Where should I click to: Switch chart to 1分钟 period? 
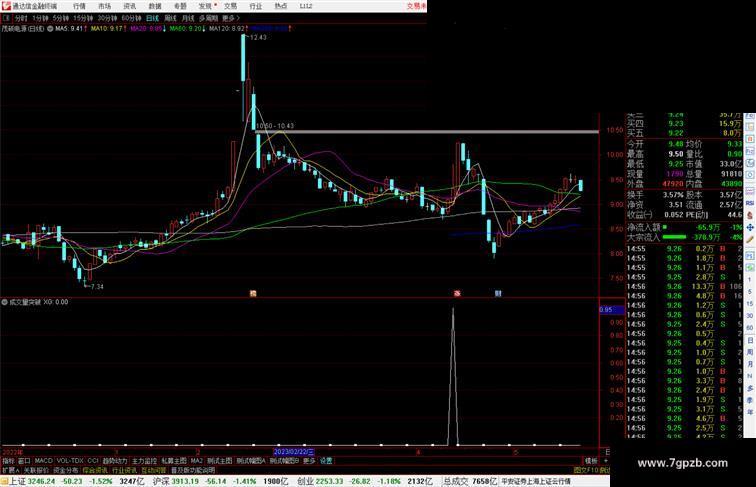[x=40, y=18]
